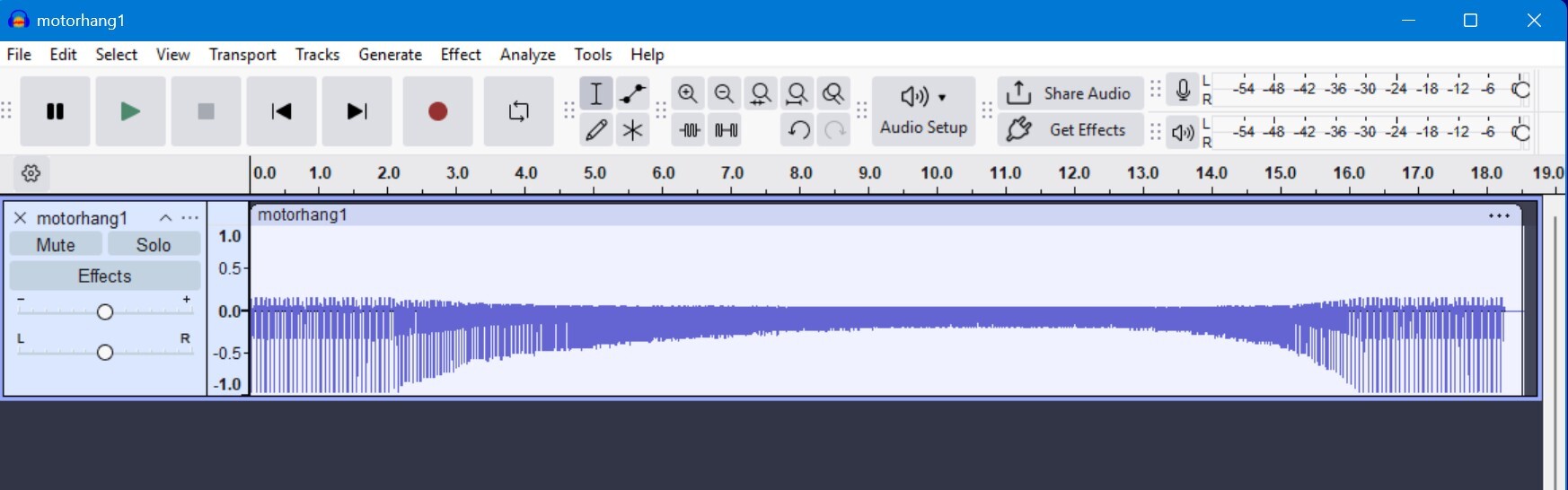Image resolution: width=1568 pixels, height=490 pixels.
Task: Click the vertical scale ruler at 0.5
Action: point(230,268)
